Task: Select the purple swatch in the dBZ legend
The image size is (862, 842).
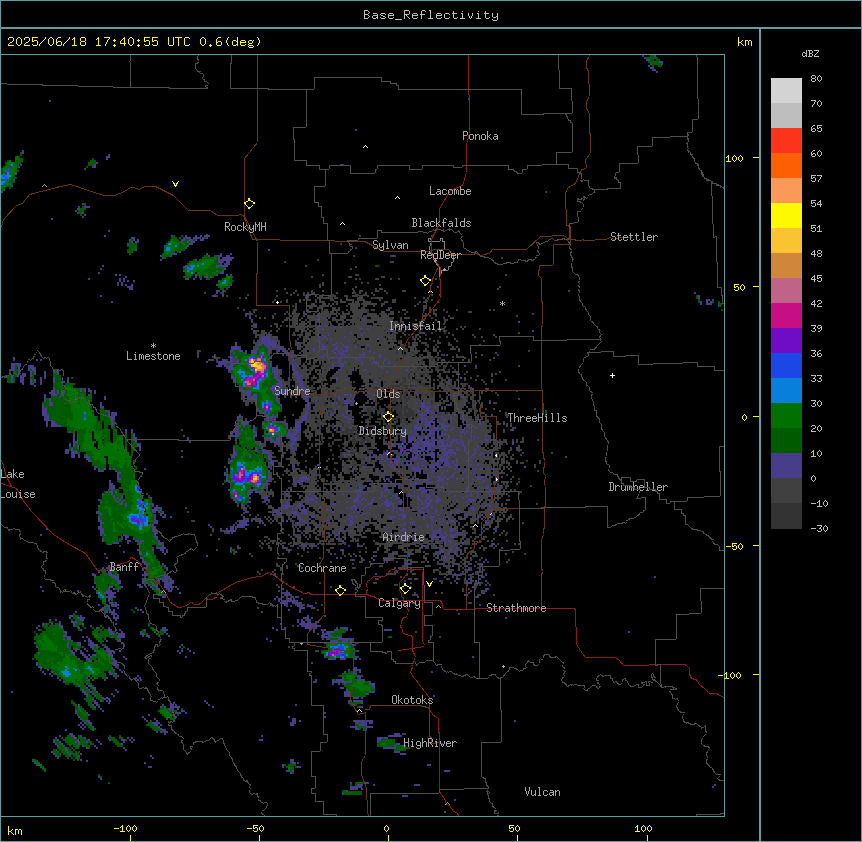Action: [x=786, y=340]
